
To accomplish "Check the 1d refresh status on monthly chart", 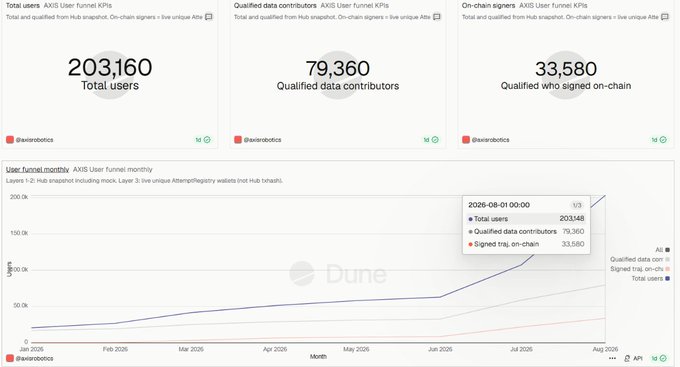I will (x=659, y=358).
